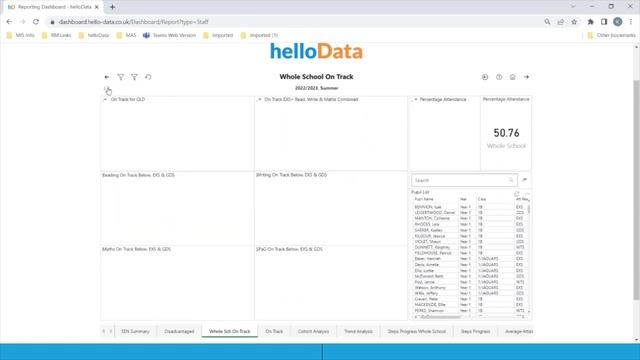Open the Steps Progress tab
The height and width of the screenshot is (360, 640).
[476, 331]
